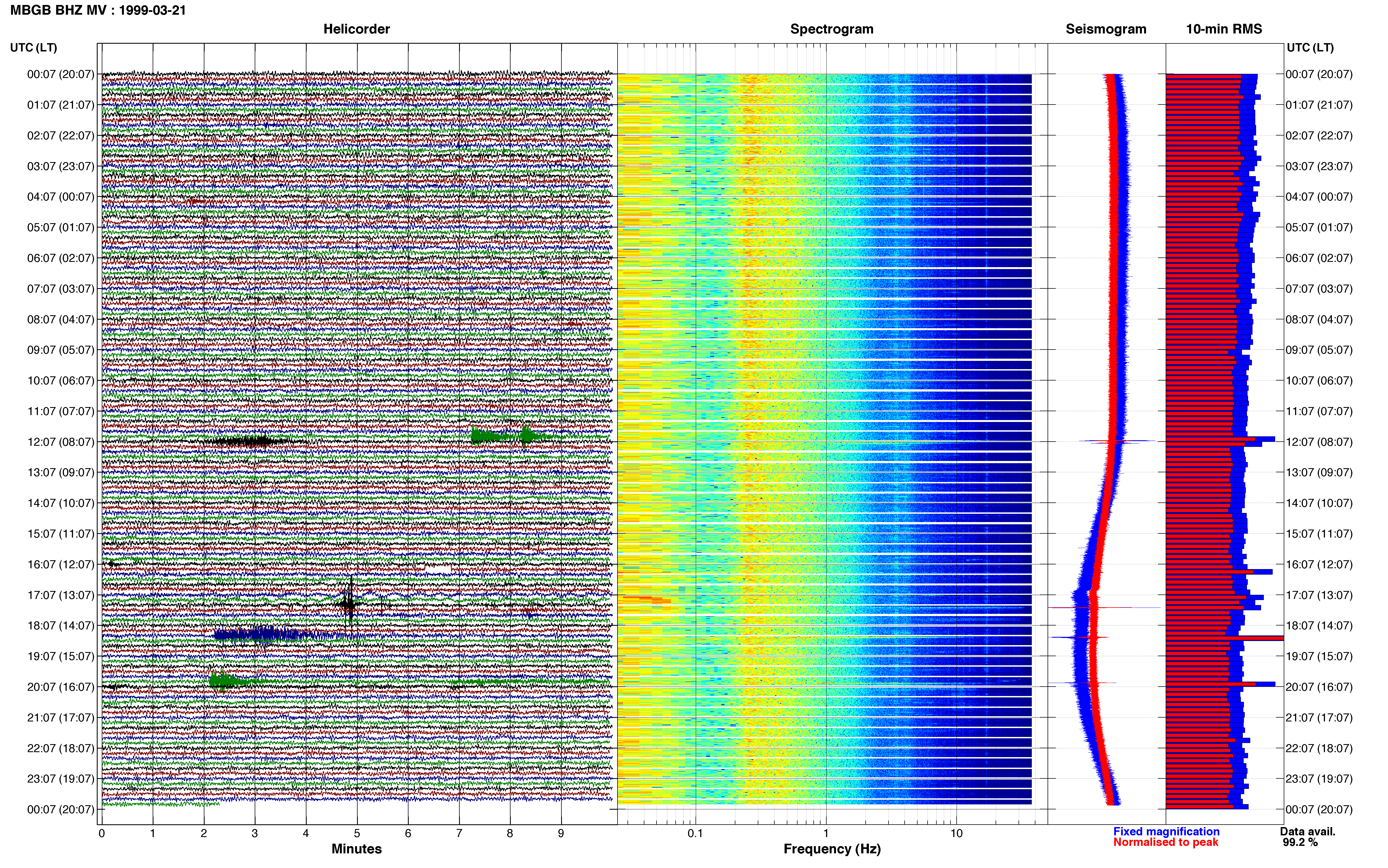The width and height of the screenshot is (1388, 868).
Task: Click the right UTC (LT) axis label
Action: (1310, 48)
